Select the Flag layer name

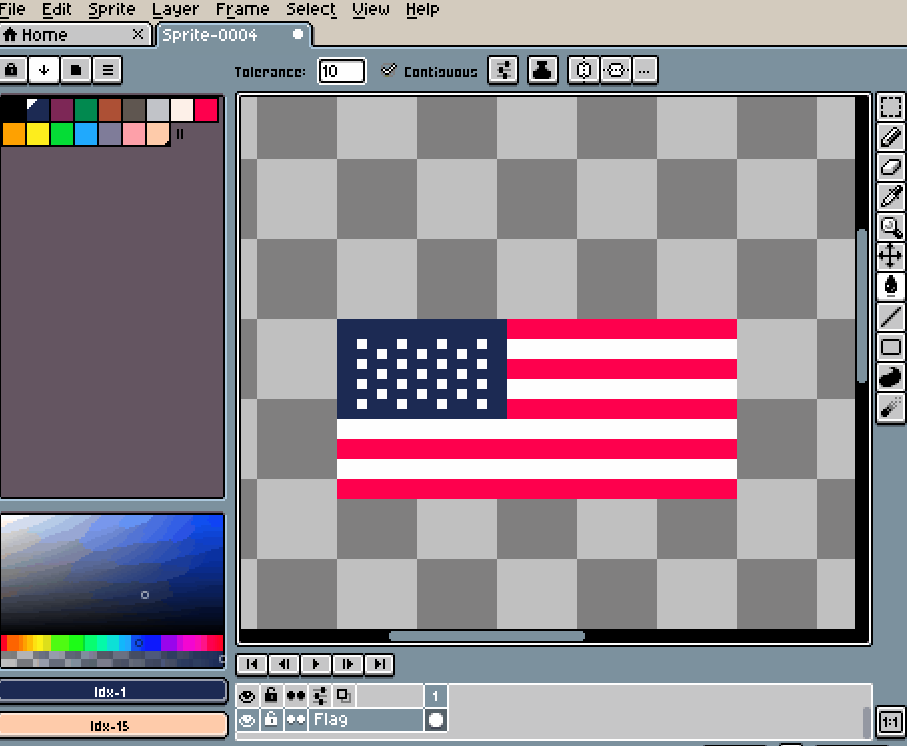366,720
